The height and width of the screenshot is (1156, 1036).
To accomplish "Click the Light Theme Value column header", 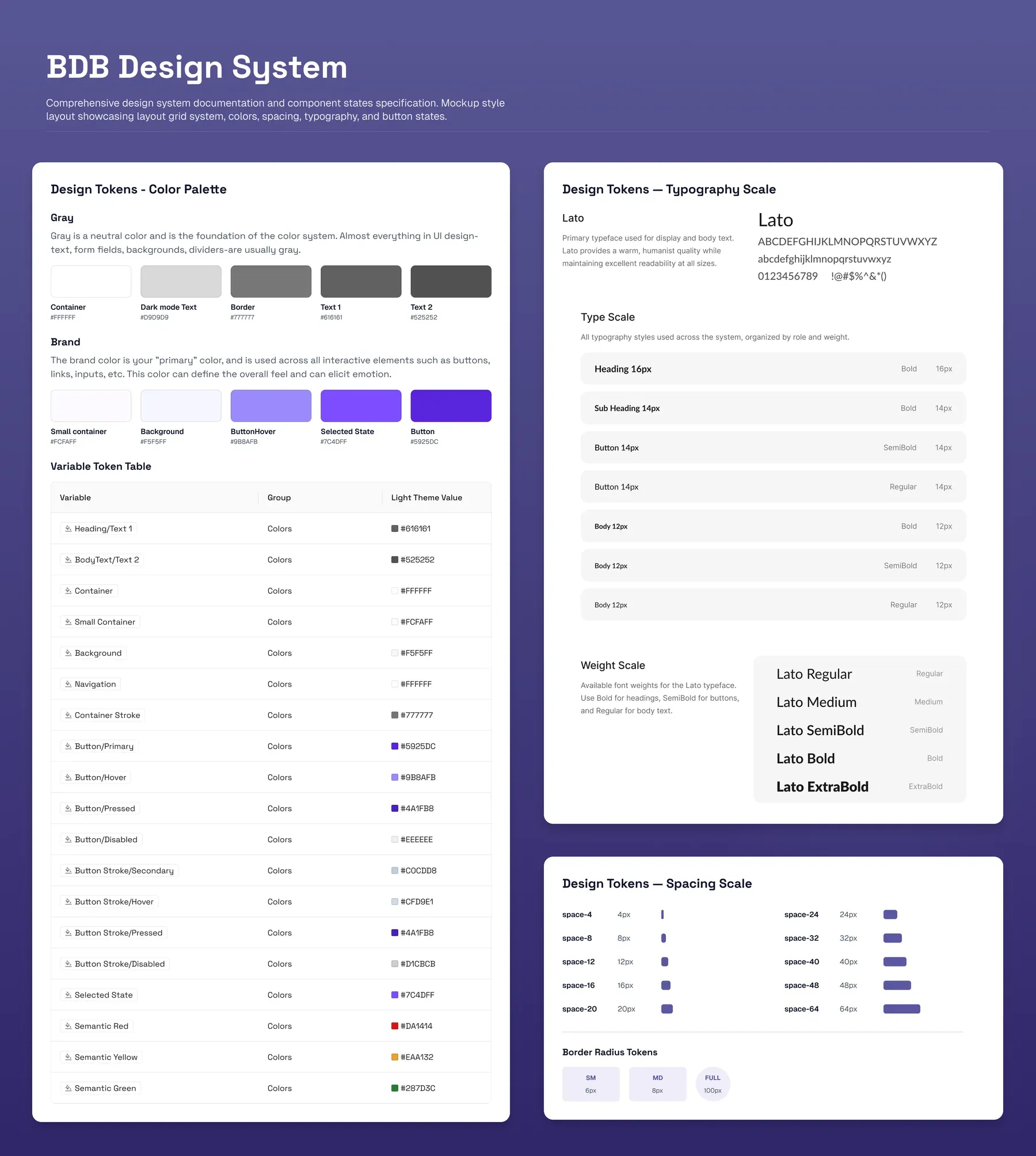I will [426, 497].
